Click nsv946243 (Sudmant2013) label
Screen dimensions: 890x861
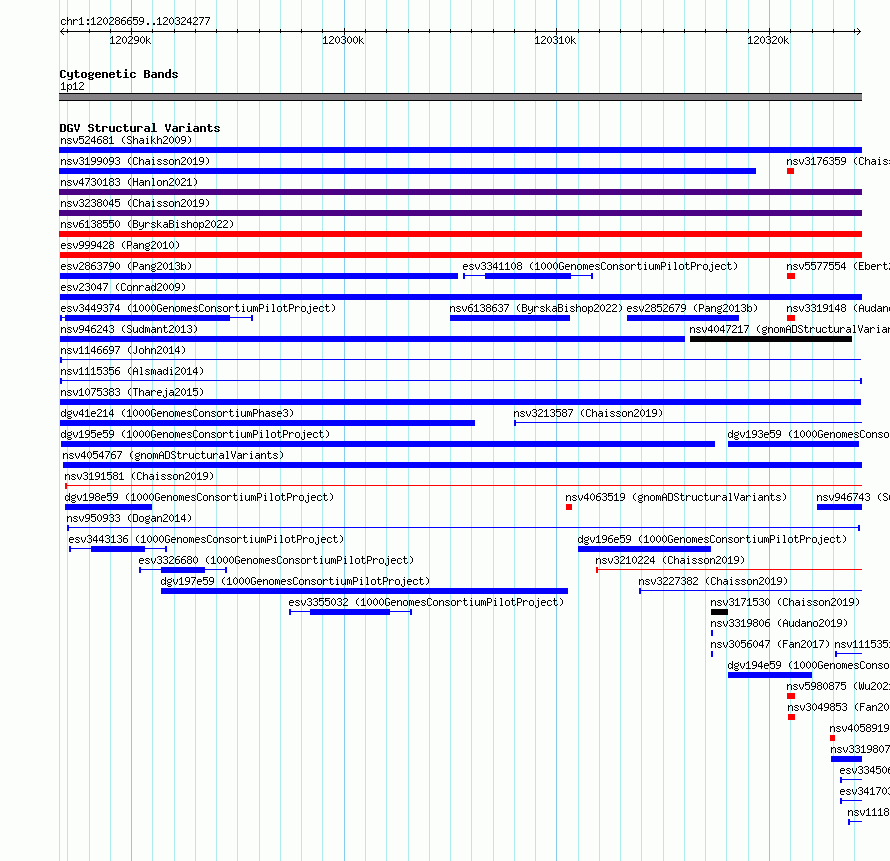coord(129,329)
